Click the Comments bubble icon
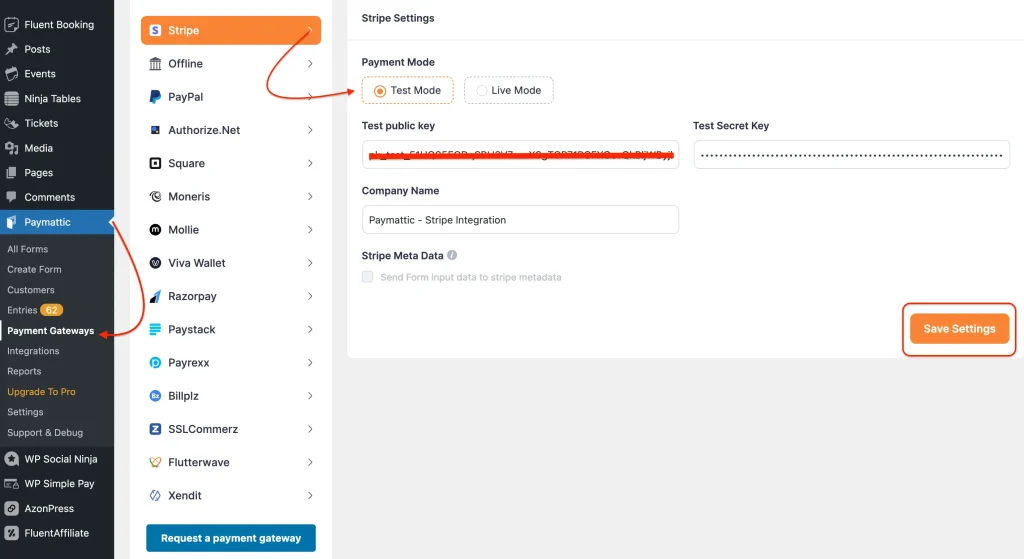The width and height of the screenshot is (1024, 559). pyautogui.click(x=11, y=197)
